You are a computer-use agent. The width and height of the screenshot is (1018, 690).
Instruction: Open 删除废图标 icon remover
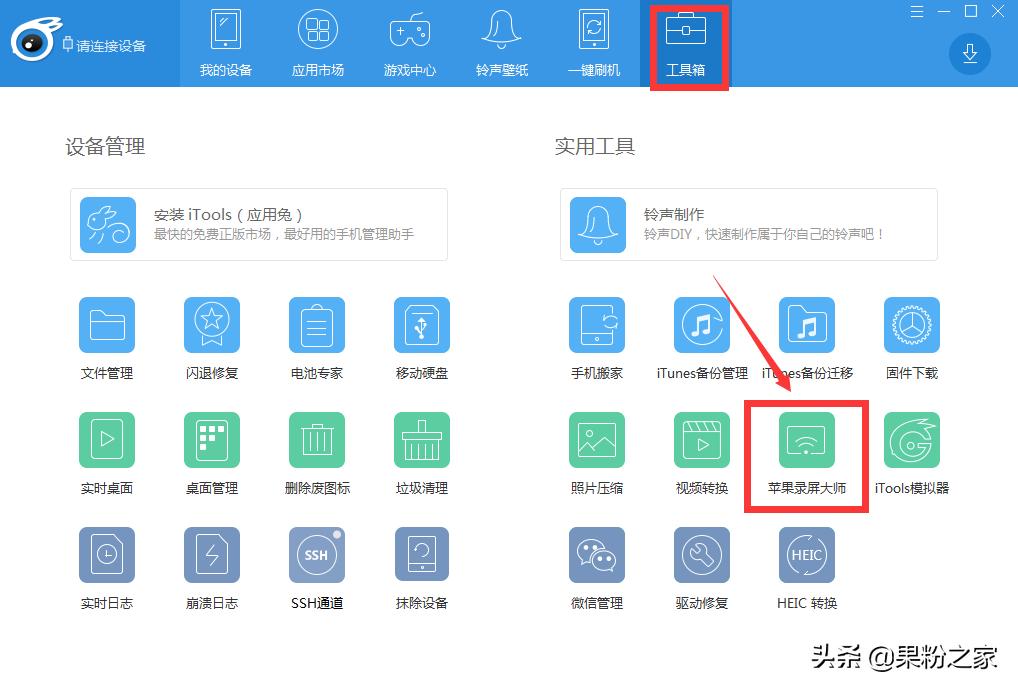tap(316, 439)
